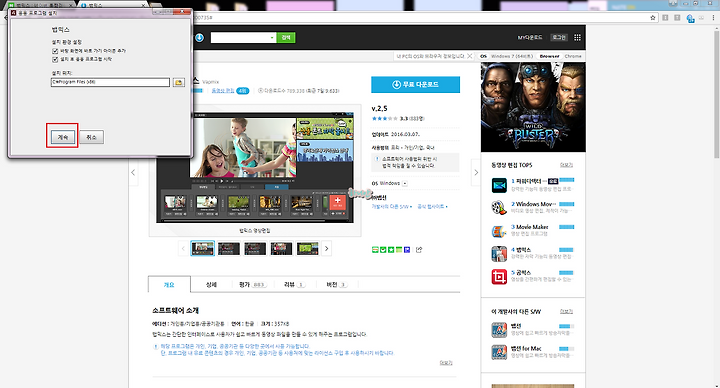720x388 pixels.
Task: Click the 동영상 편집 category link
Action: point(223,91)
